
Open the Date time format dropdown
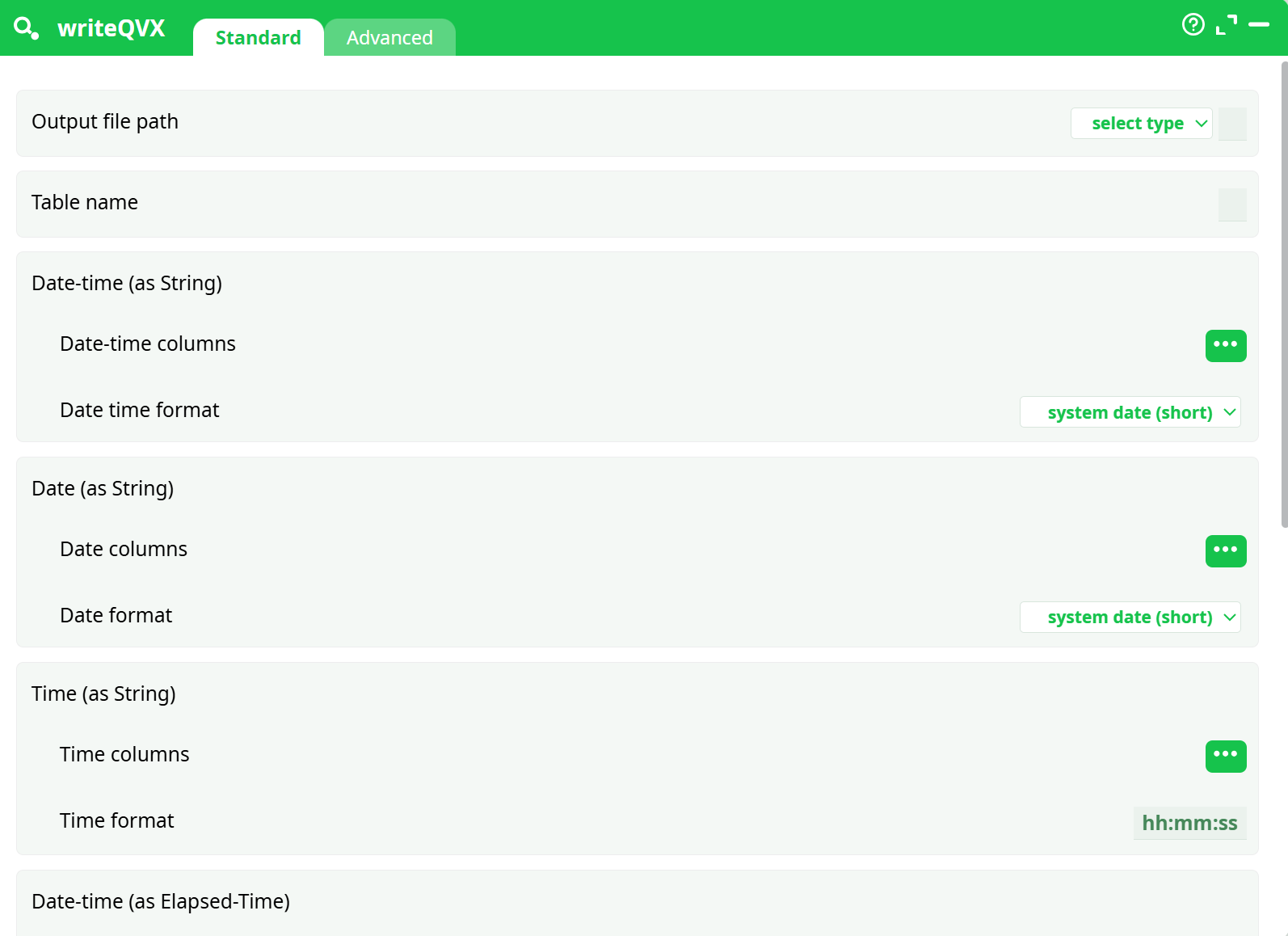(x=1130, y=412)
